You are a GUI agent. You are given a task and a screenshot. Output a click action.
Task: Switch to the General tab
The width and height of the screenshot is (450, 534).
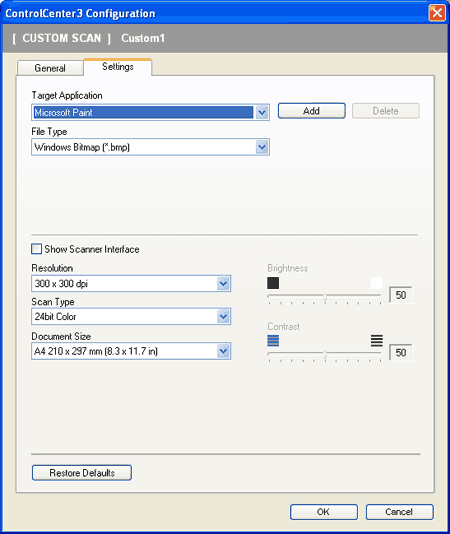pyautogui.click(x=50, y=68)
